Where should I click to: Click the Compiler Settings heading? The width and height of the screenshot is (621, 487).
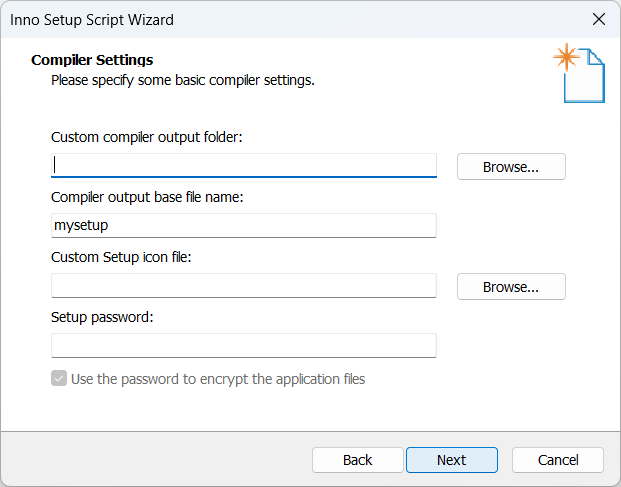pos(92,60)
